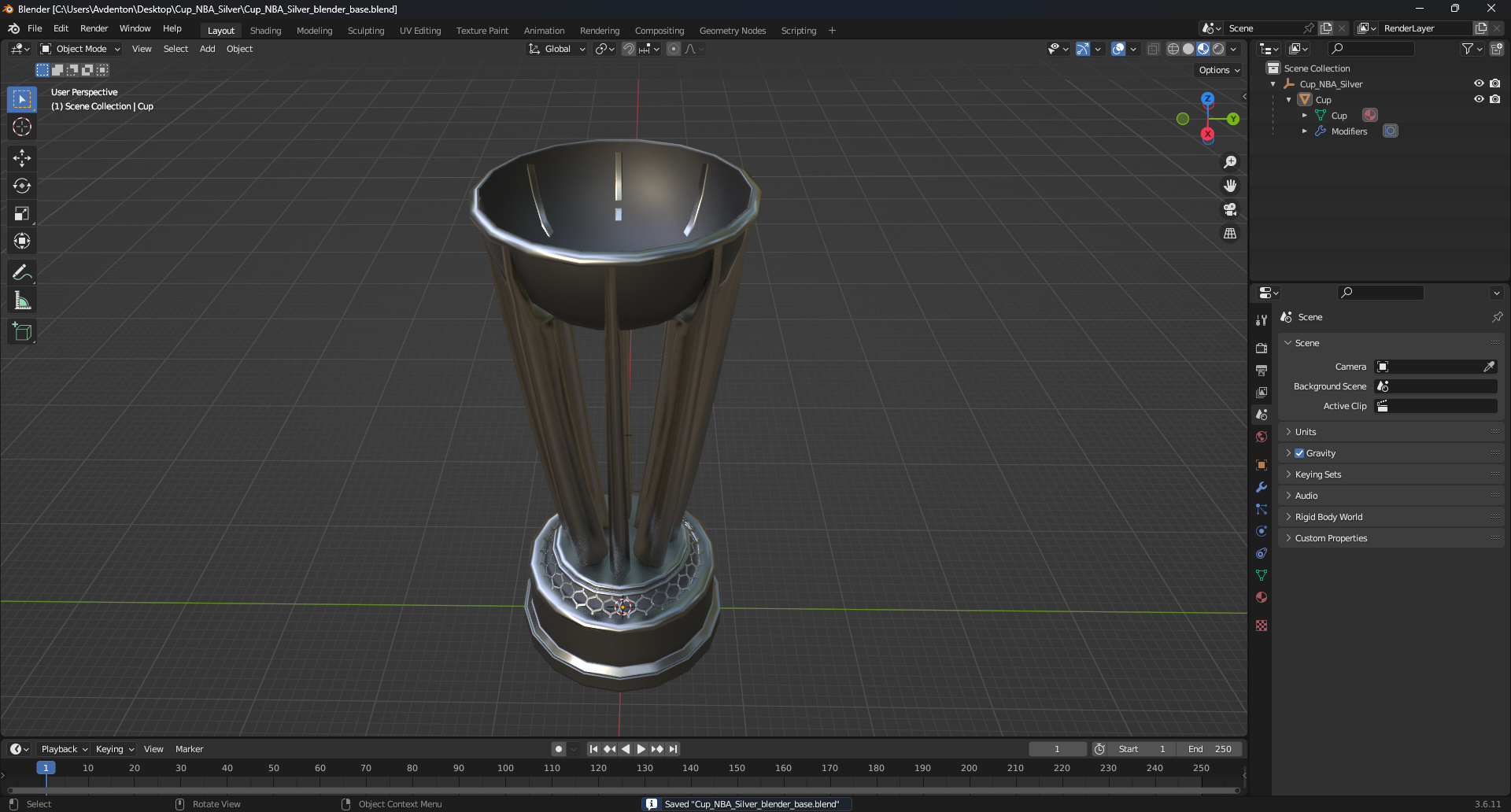This screenshot has width=1511, height=812.
Task: Click frame 1 playhead marker
Action: [46, 768]
